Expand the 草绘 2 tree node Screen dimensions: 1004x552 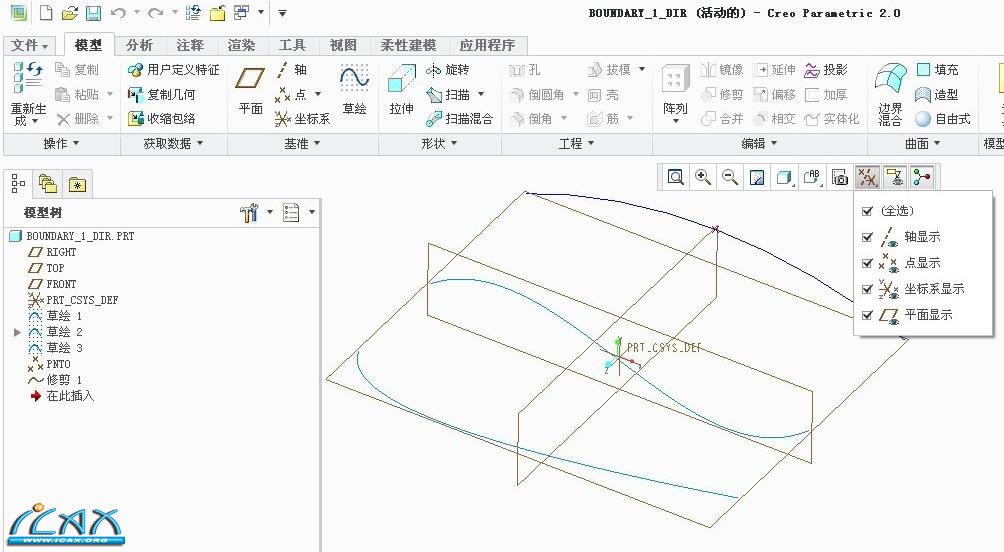pyautogui.click(x=17, y=332)
